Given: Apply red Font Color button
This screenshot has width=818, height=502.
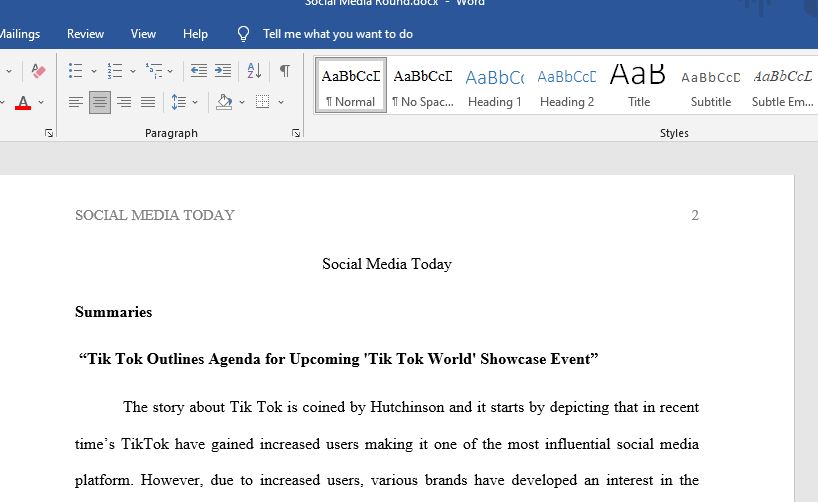Looking at the screenshot, I should tap(23, 102).
